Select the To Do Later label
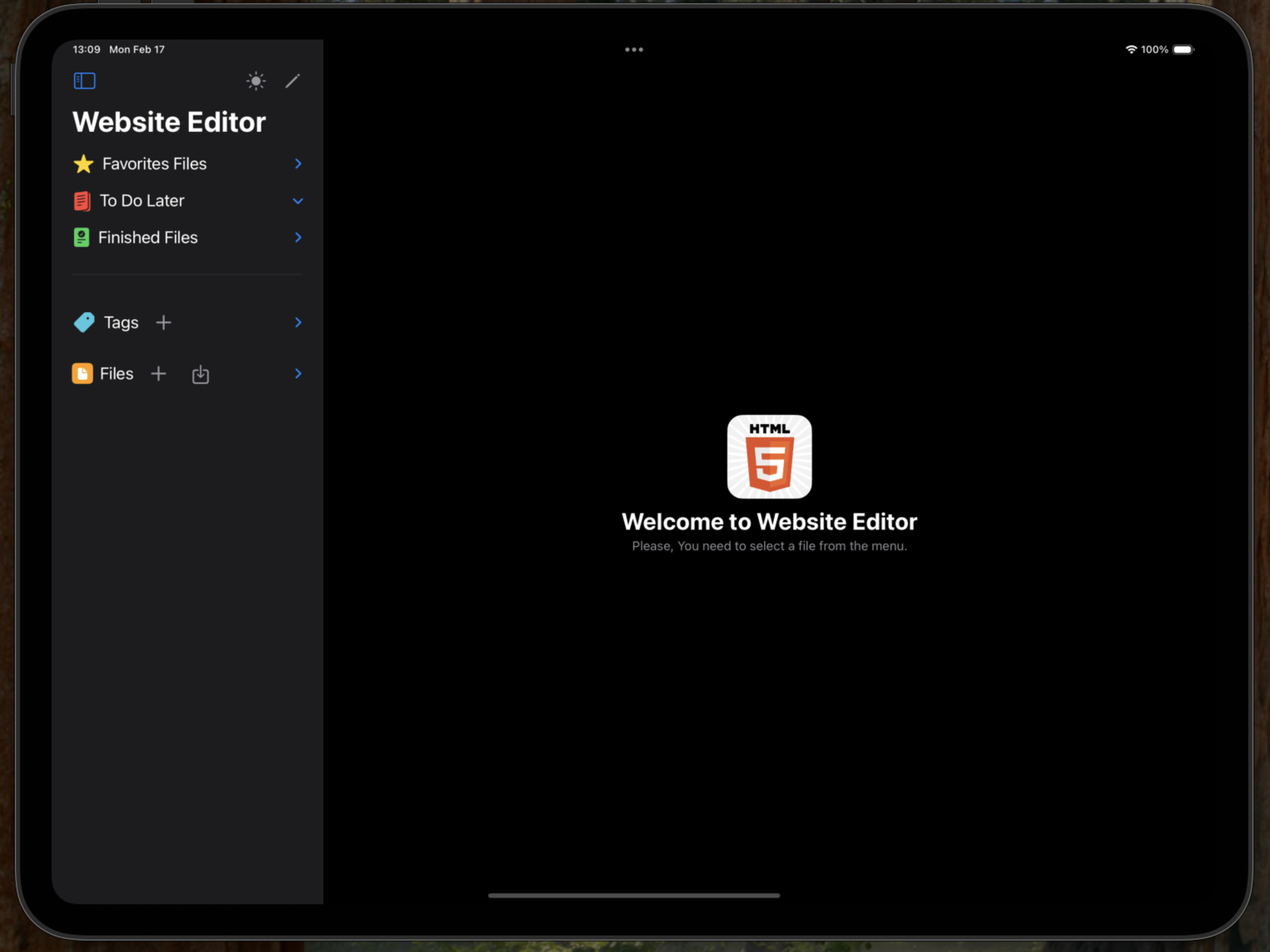 (142, 200)
